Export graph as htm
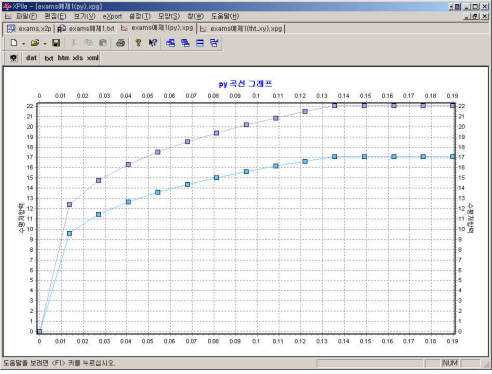This screenshot has height=374, width=492. click(63, 58)
